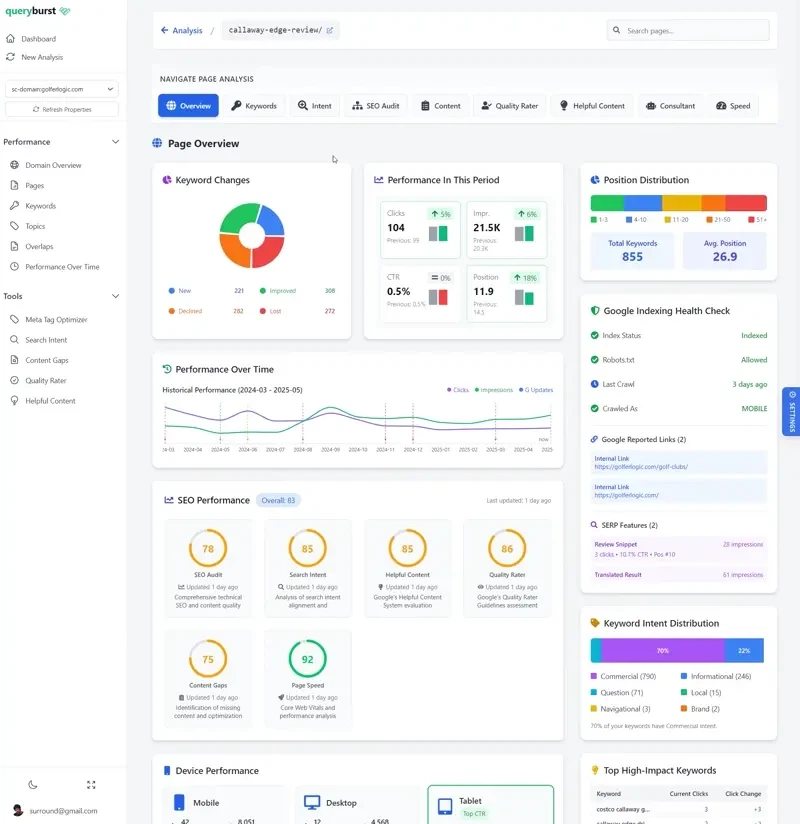Click the Domain Overview globe icon
The image size is (800, 824).
pyautogui.click(x=14, y=165)
